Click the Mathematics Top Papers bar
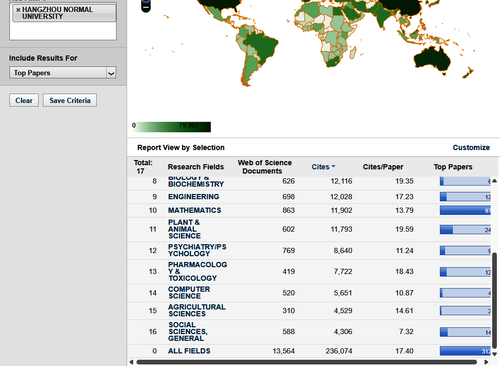This screenshot has width=500, height=366. pyautogui.click(x=465, y=210)
